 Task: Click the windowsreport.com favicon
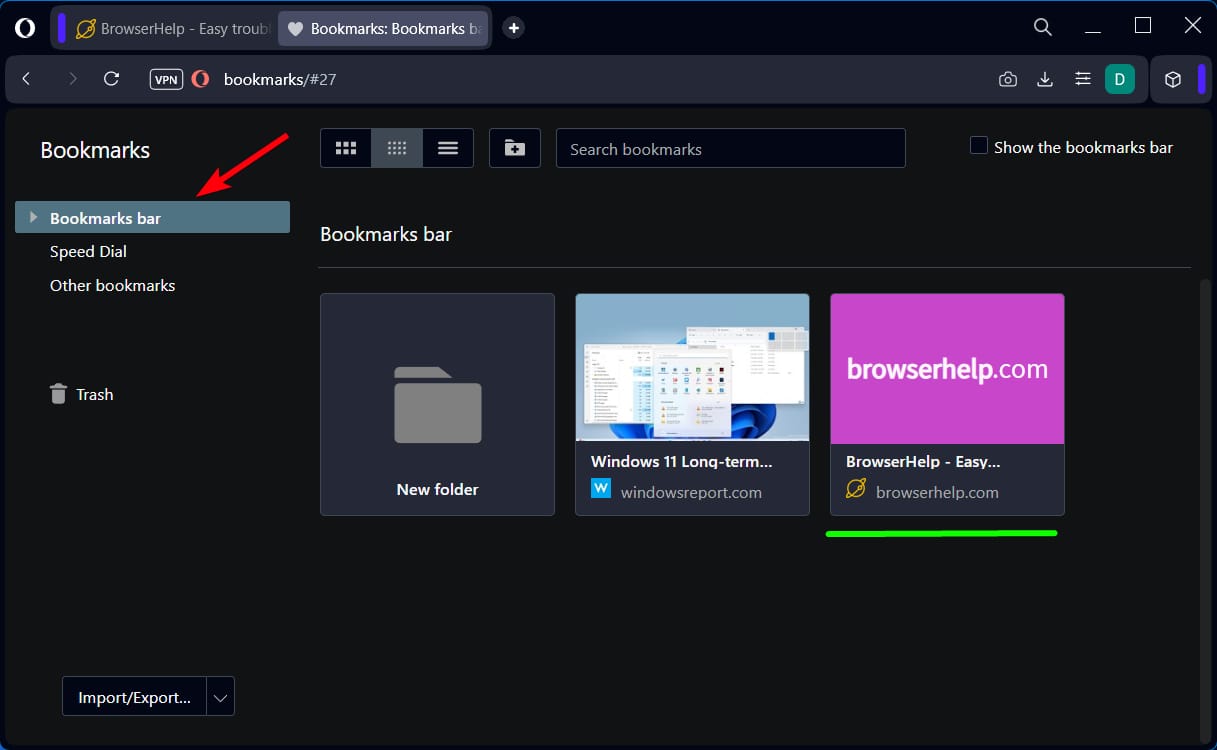coord(601,489)
